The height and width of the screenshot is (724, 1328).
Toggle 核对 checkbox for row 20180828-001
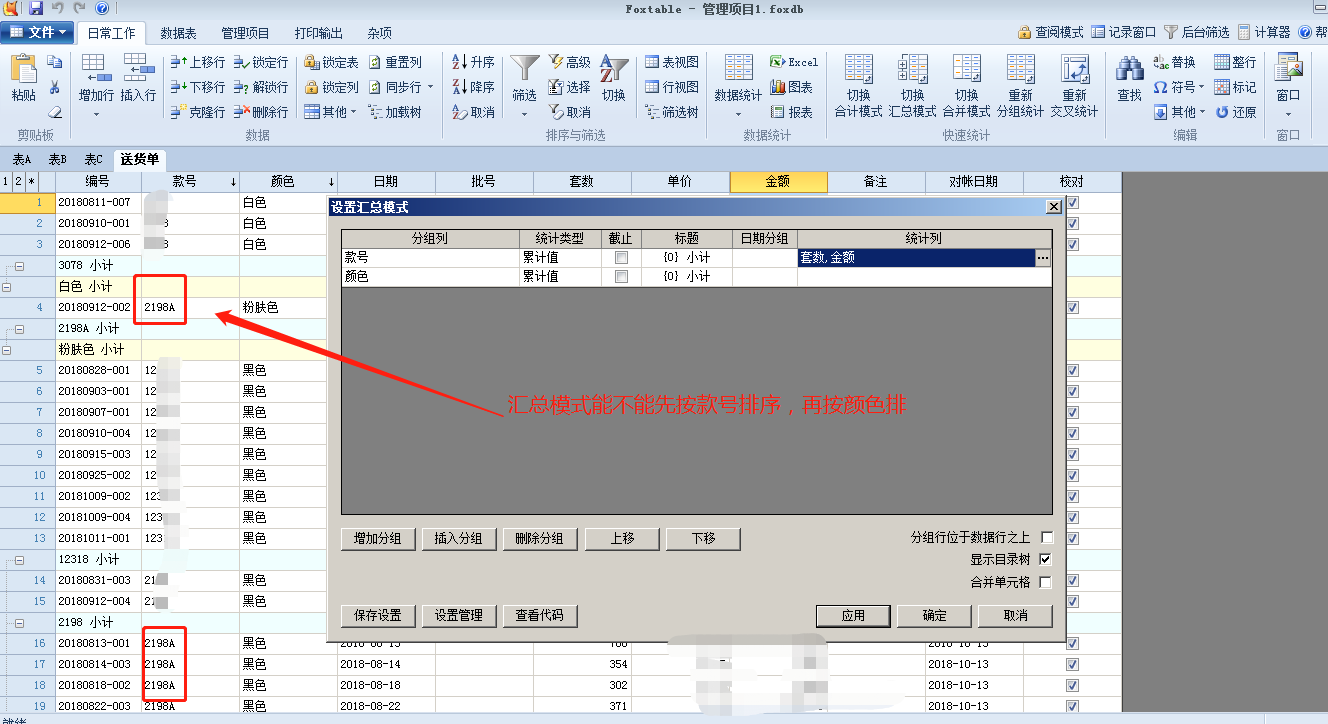click(x=1073, y=370)
